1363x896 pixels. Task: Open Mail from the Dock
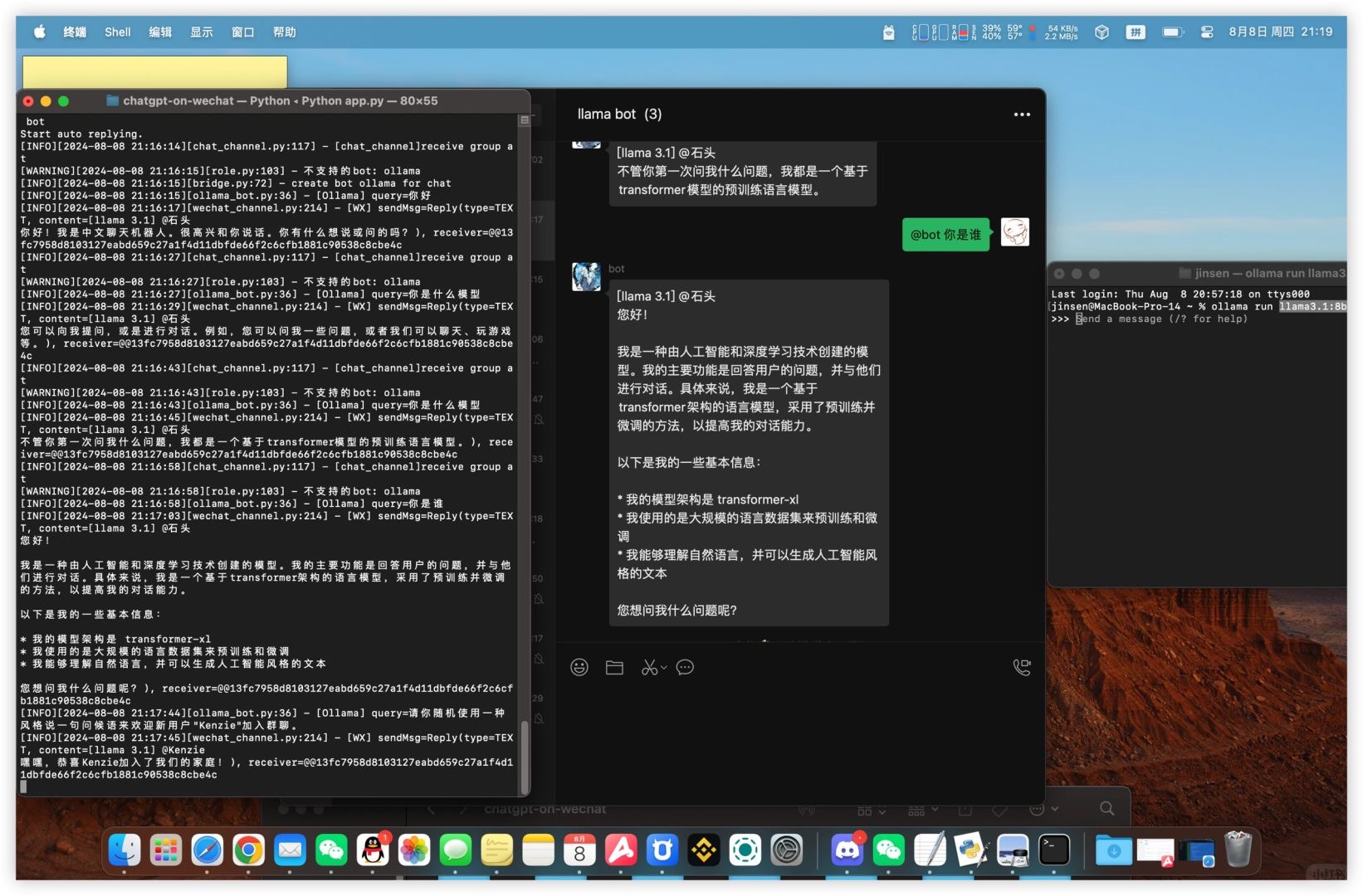291,850
